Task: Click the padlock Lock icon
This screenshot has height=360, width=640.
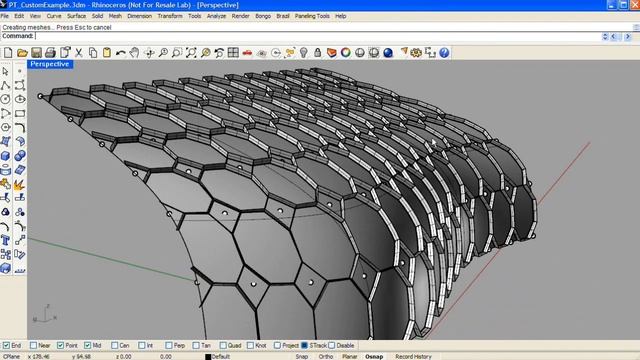Action: 317,53
